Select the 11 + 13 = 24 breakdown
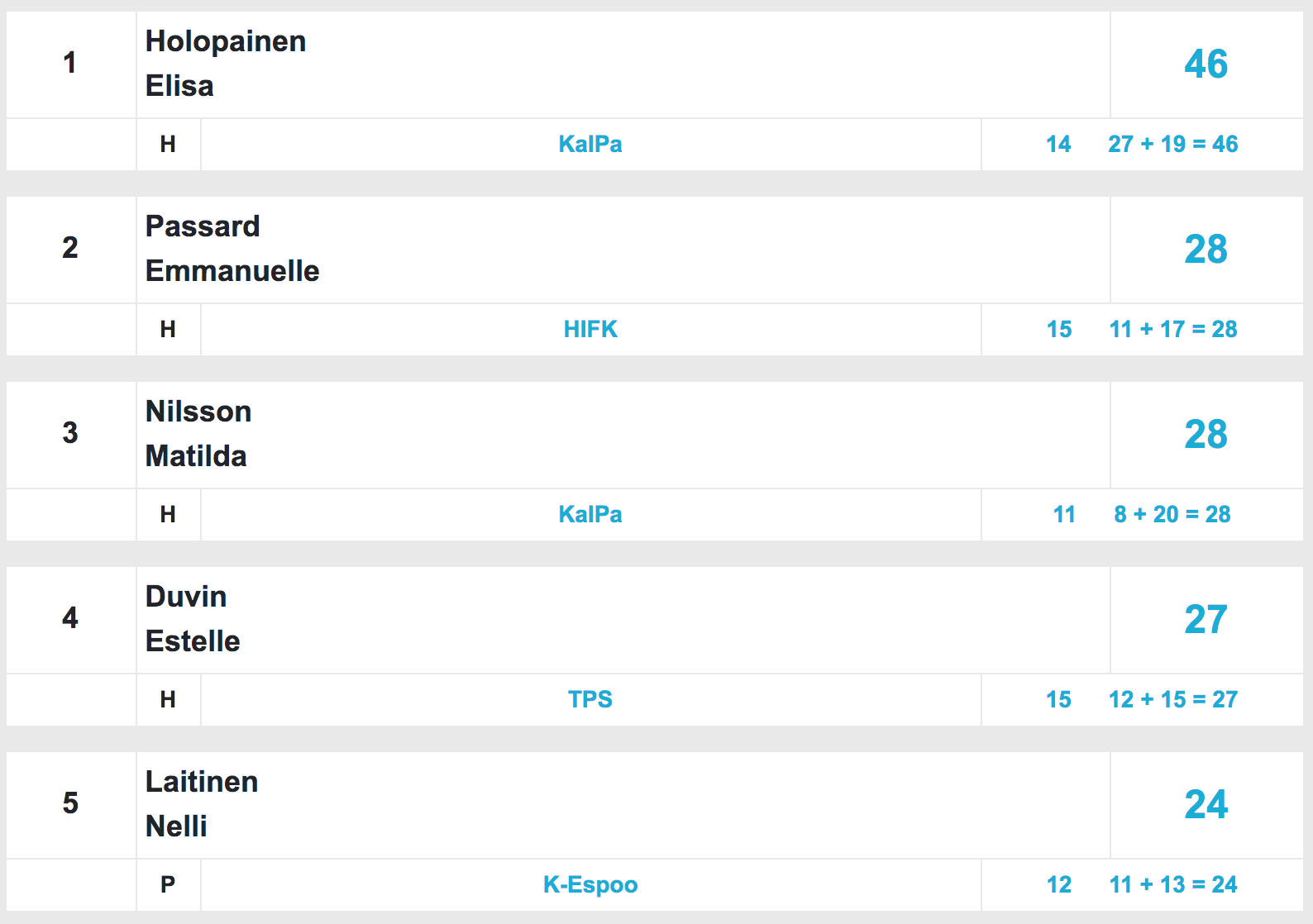Image resolution: width=1313 pixels, height=924 pixels. pyautogui.click(x=1173, y=884)
